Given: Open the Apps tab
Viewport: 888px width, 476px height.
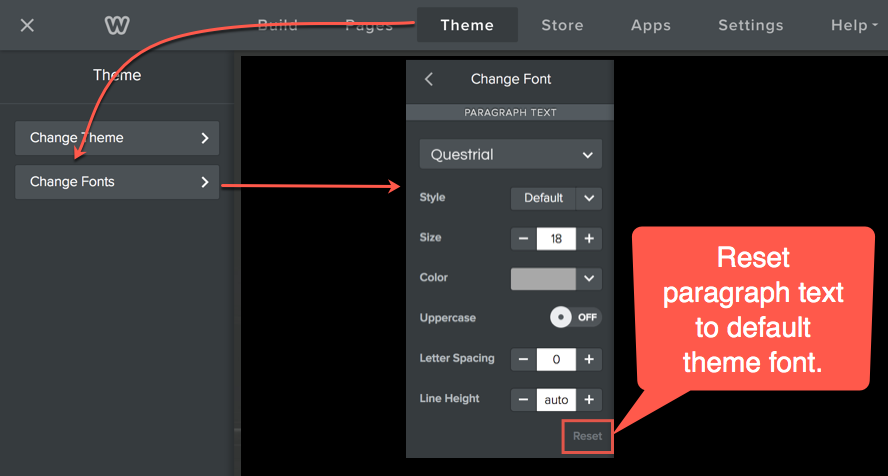Looking at the screenshot, I should pos(650,25).
